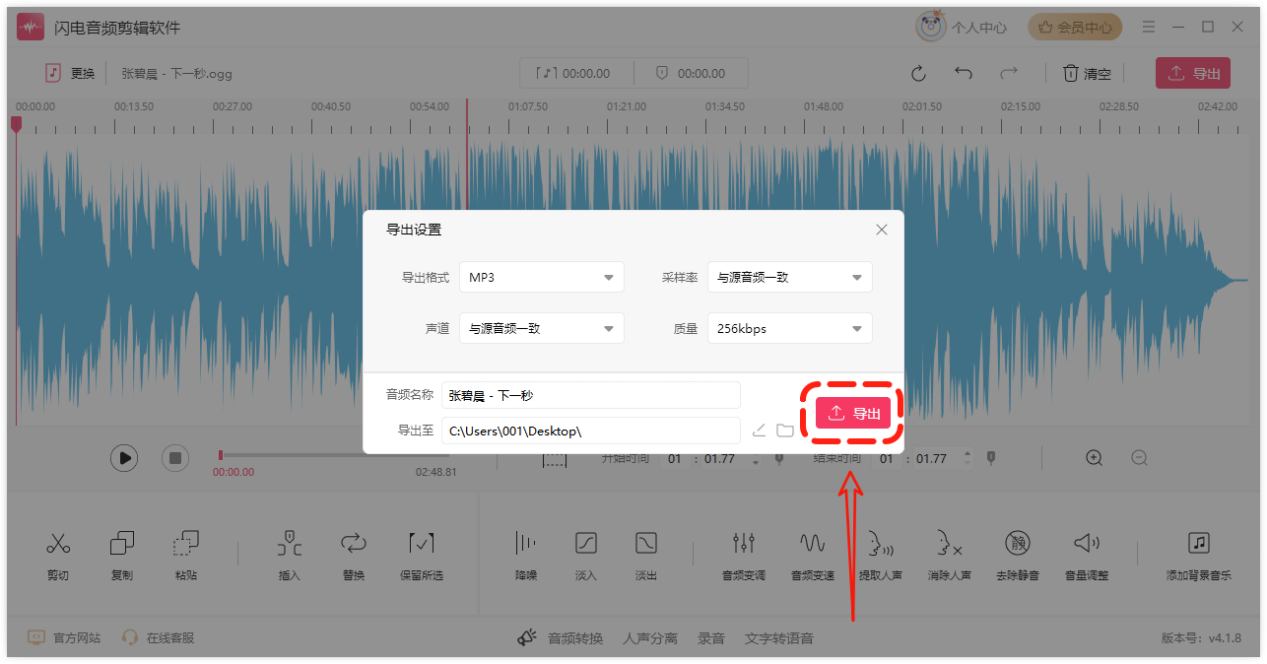
Task: Open the hamburger menu in title bar
Action: [1148, 27]
